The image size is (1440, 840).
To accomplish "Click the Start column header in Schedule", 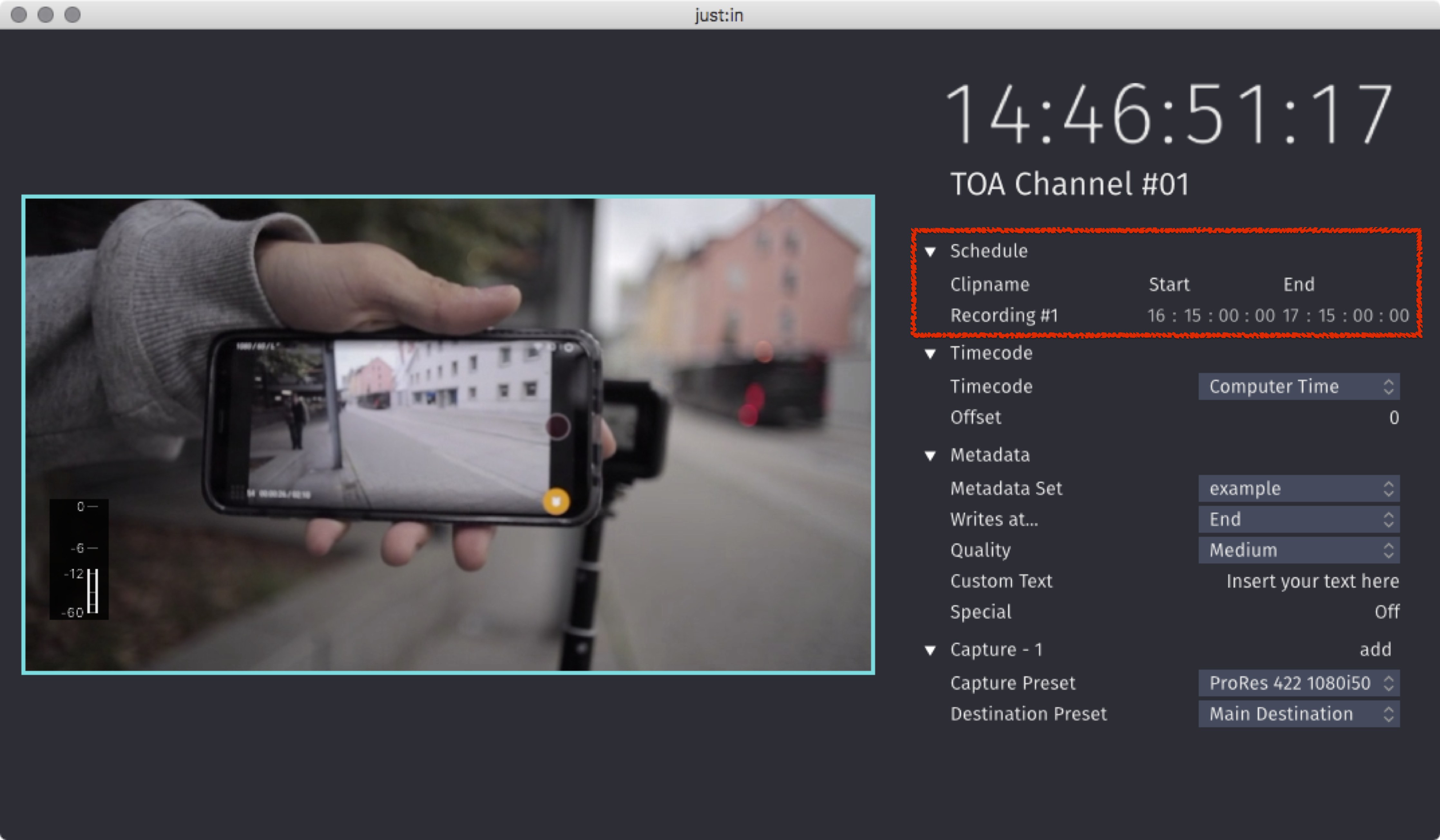I will pyautogui.click(x=1169, y=285).
